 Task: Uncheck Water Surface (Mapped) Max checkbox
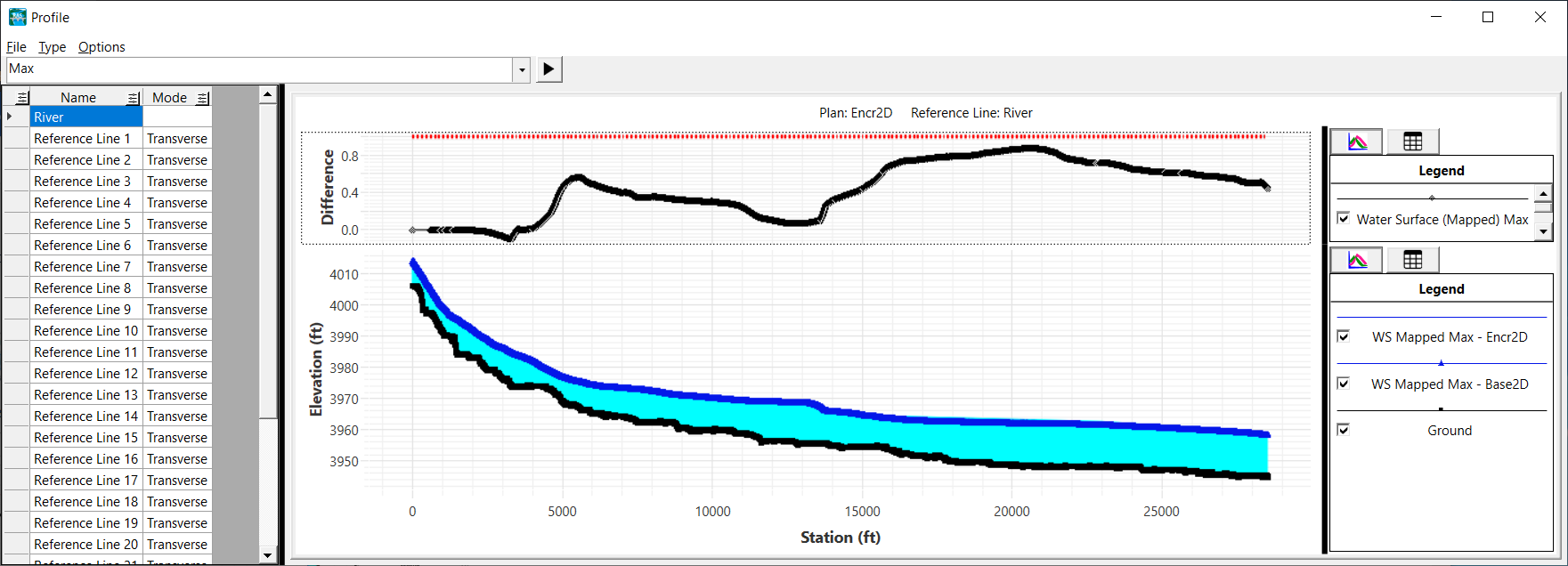coord(1344,219)
